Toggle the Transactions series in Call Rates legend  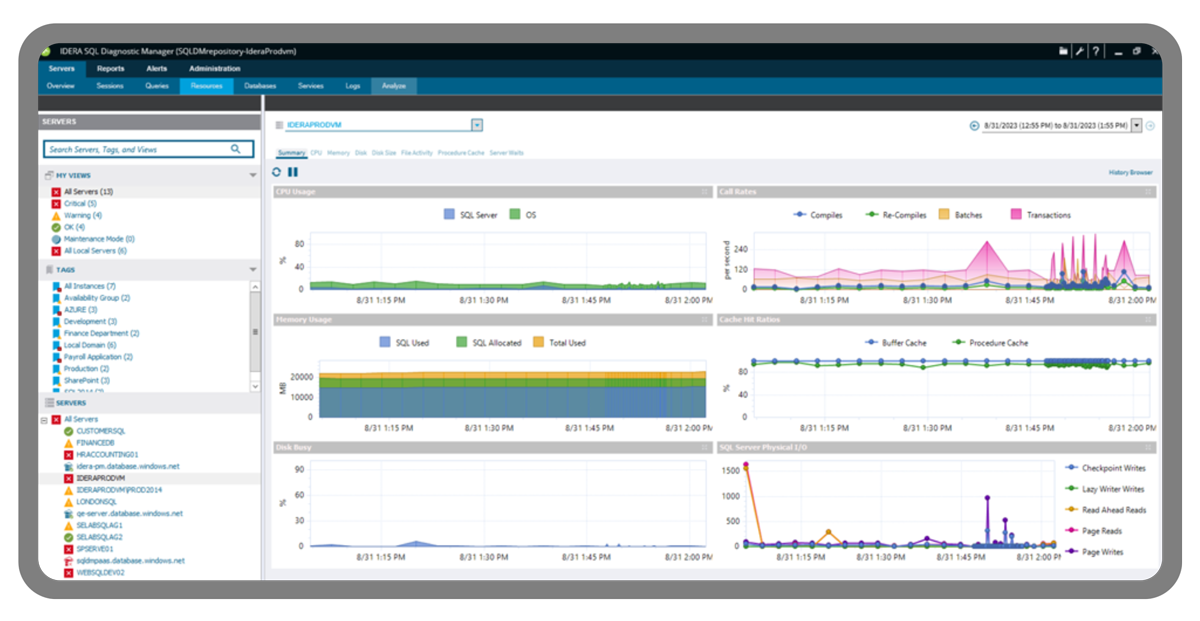click(1039, 215)
